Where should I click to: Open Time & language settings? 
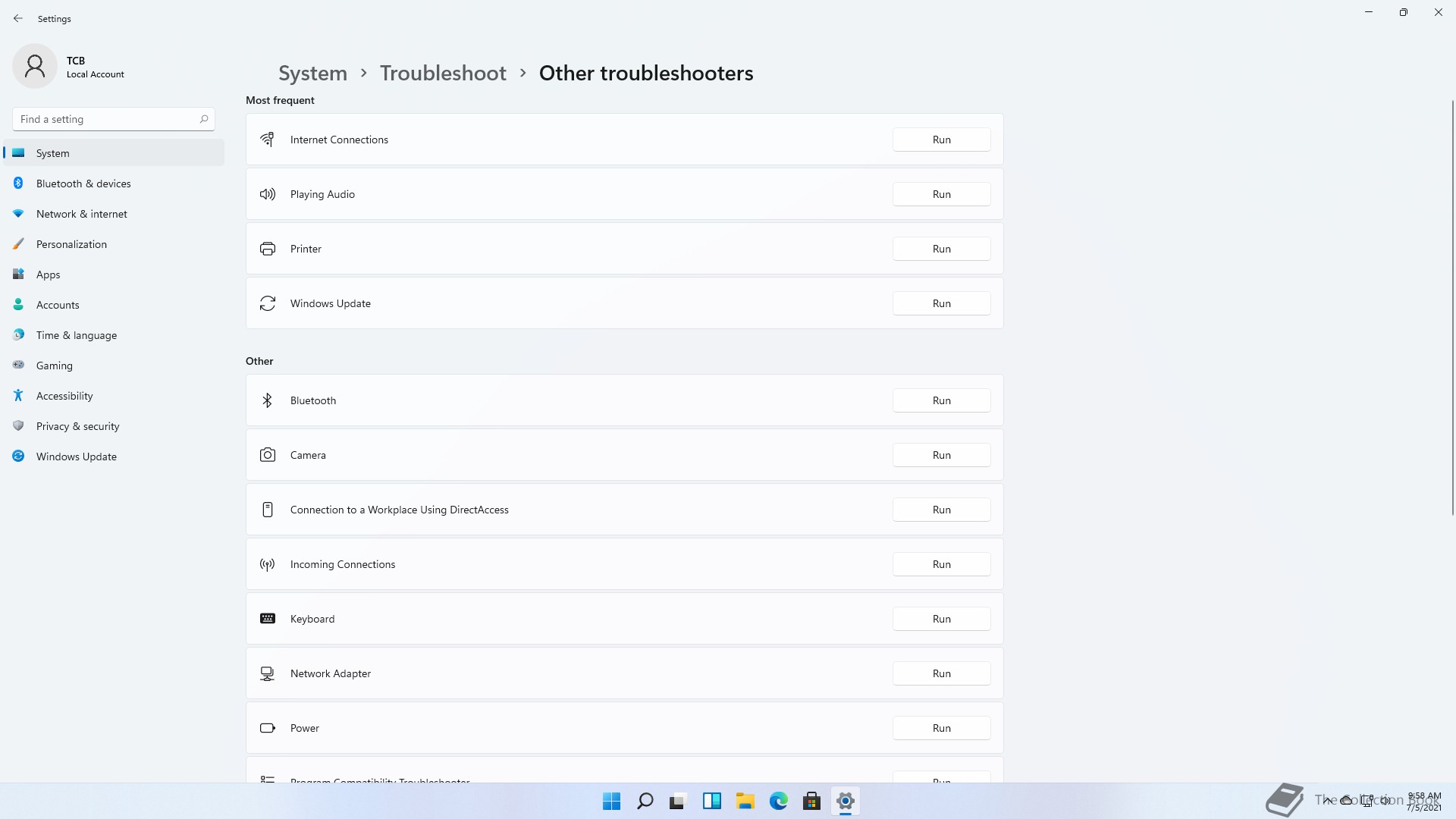[x=114, y=335]
